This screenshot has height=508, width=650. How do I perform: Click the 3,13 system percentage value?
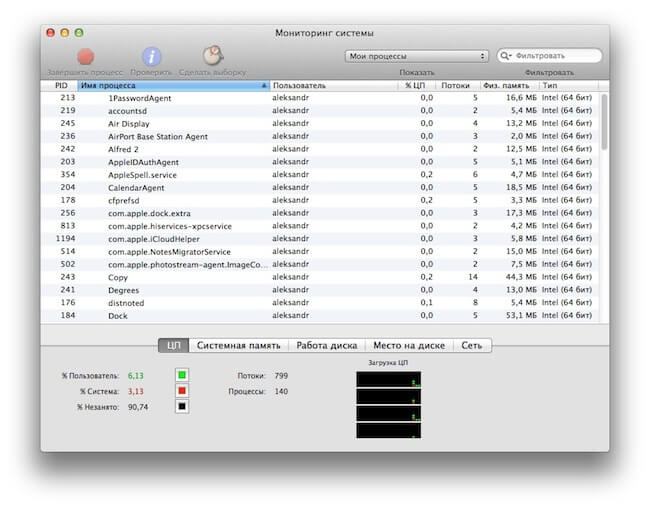point(136,391)
